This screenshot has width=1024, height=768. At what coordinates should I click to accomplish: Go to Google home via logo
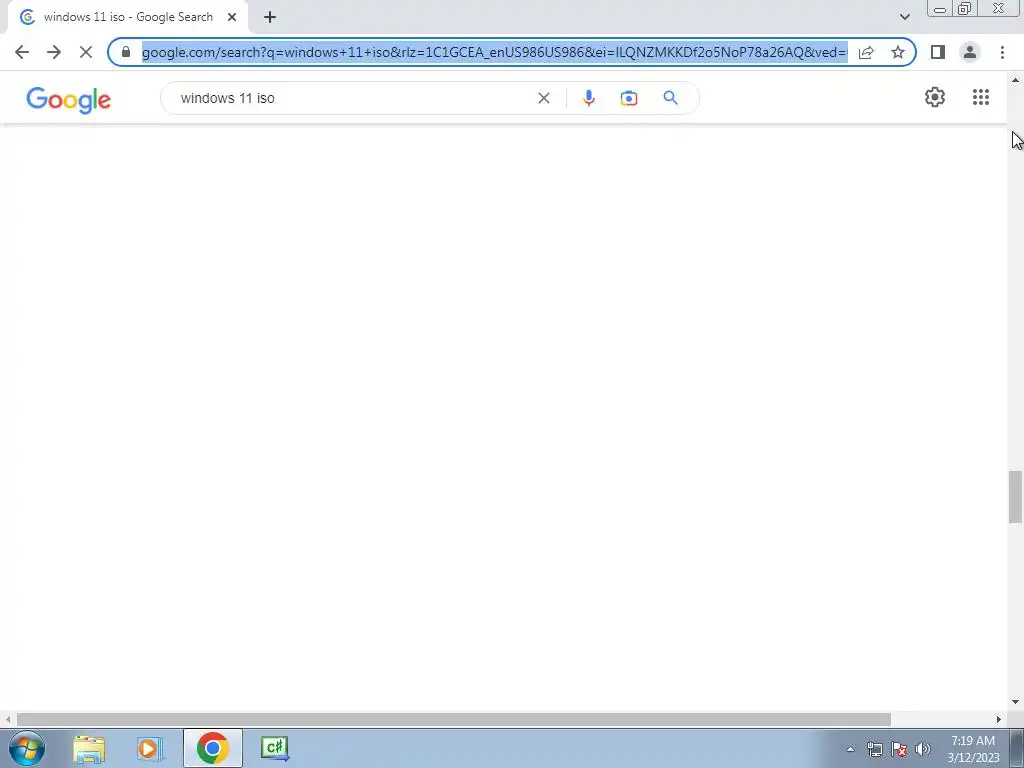69,100
